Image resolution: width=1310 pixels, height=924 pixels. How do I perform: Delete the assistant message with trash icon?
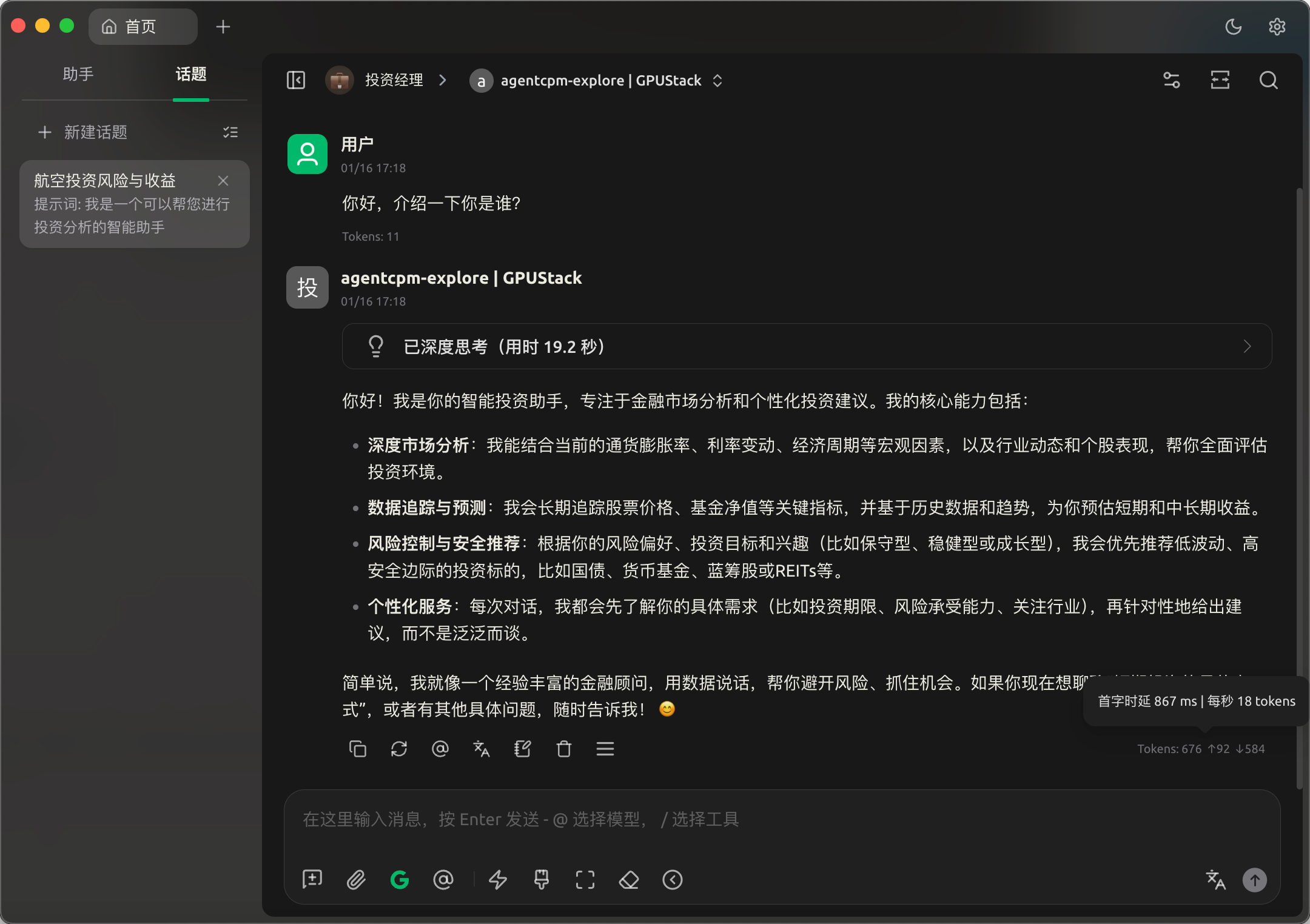pyautogui.click(x=564, y=749)
